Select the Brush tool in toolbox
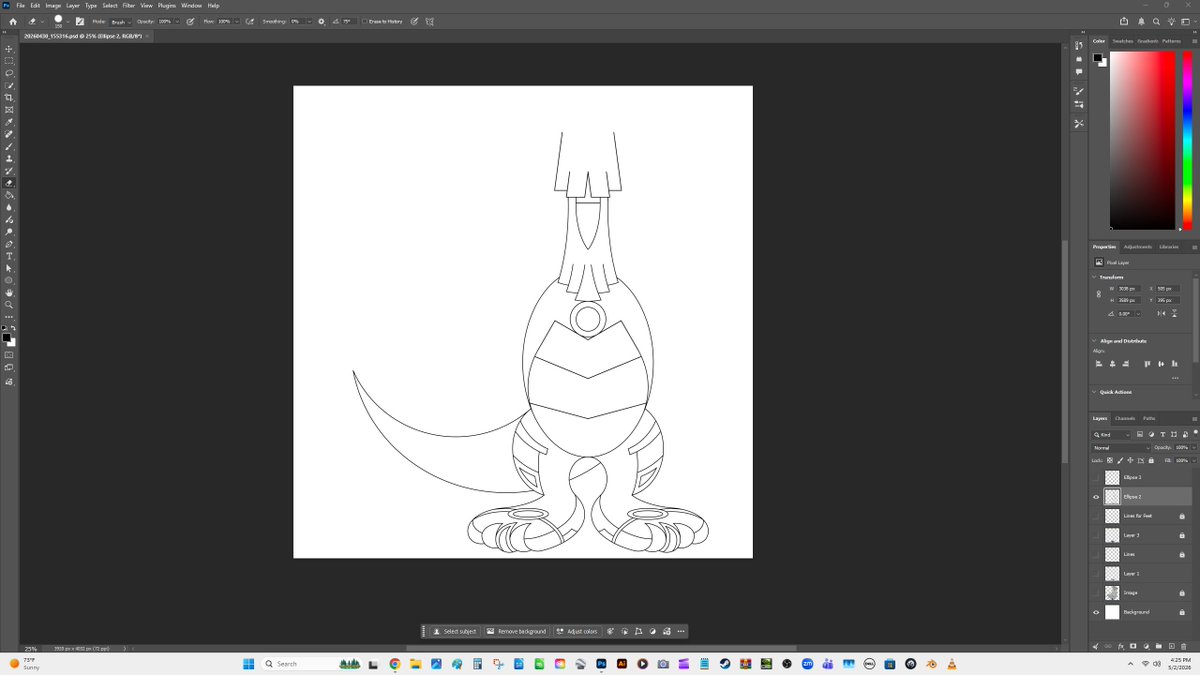Screen dimensions: 1200x675 9,146
